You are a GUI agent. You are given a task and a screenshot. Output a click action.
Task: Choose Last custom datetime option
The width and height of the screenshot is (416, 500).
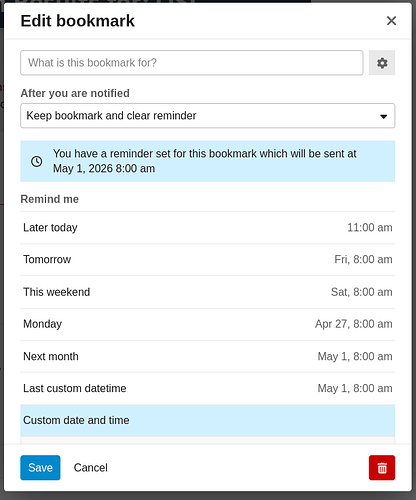coord(208,388)
